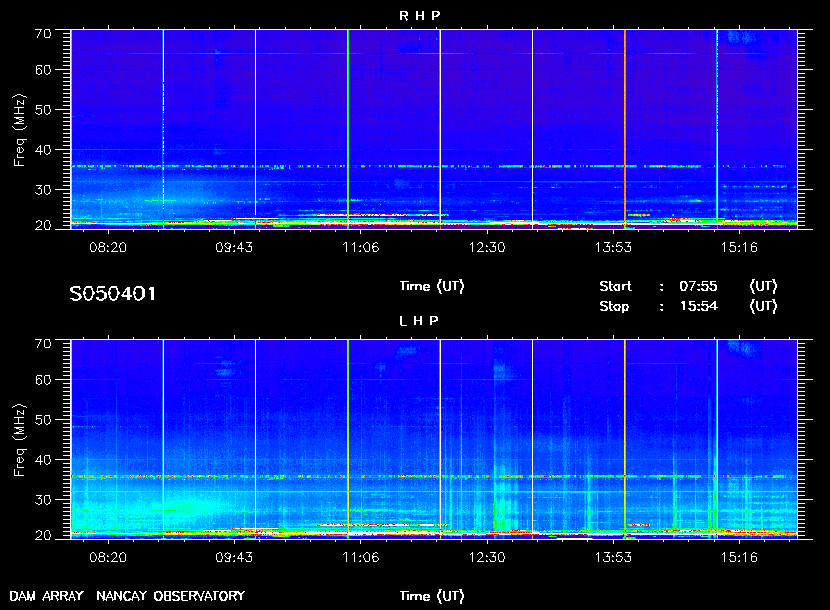The width and height of the screenshot is (830, 610).
Task: Click the 13:53 time tick under LHP plot
Action: 613,558
